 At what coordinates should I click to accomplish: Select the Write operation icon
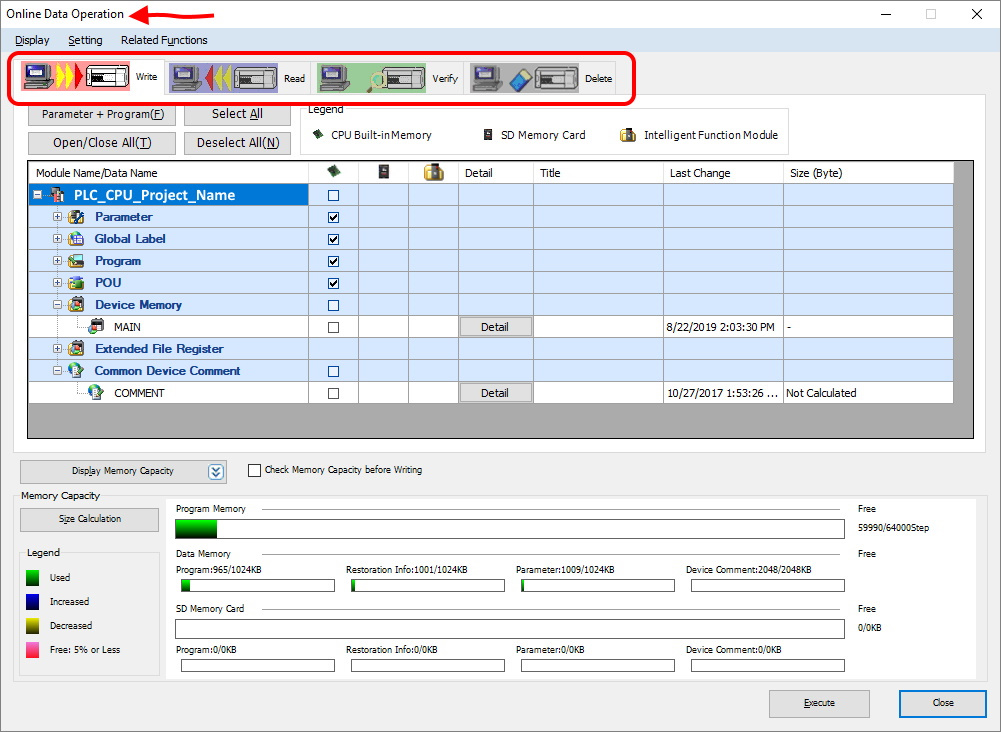75,76
